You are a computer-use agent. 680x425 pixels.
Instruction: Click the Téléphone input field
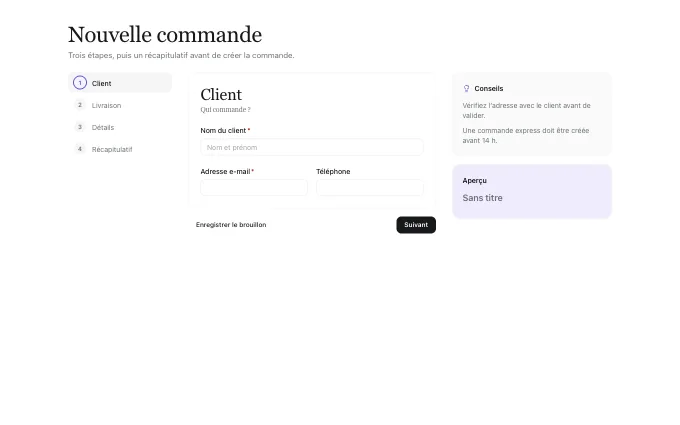click(x=369, y=187)
